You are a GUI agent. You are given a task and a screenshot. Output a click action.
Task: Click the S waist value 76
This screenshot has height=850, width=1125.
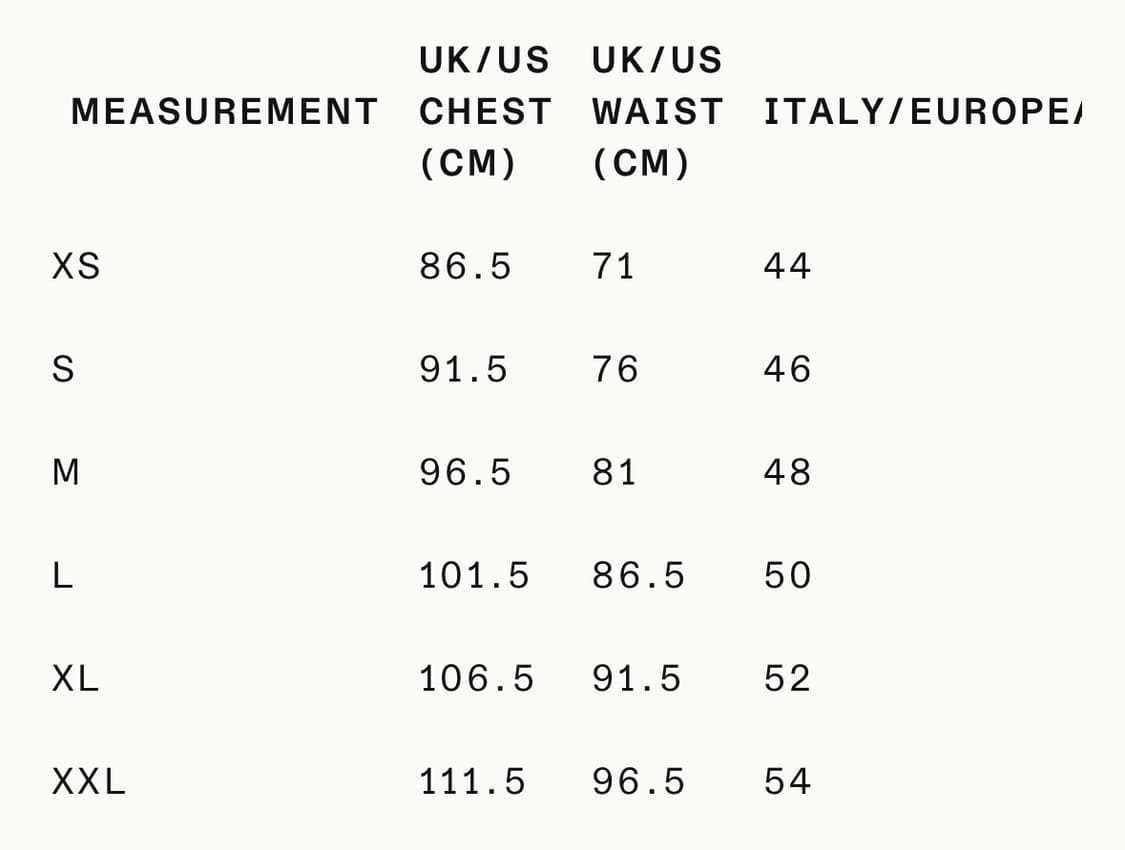pos(615,370)
